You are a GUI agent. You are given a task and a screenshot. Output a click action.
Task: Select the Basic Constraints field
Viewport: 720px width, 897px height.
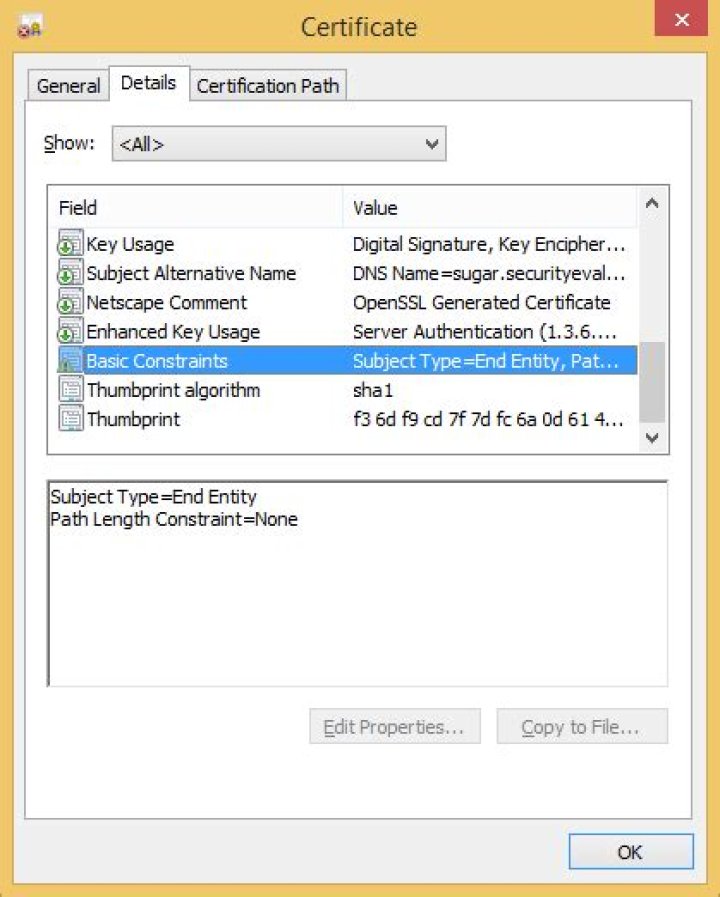[347, 360]
